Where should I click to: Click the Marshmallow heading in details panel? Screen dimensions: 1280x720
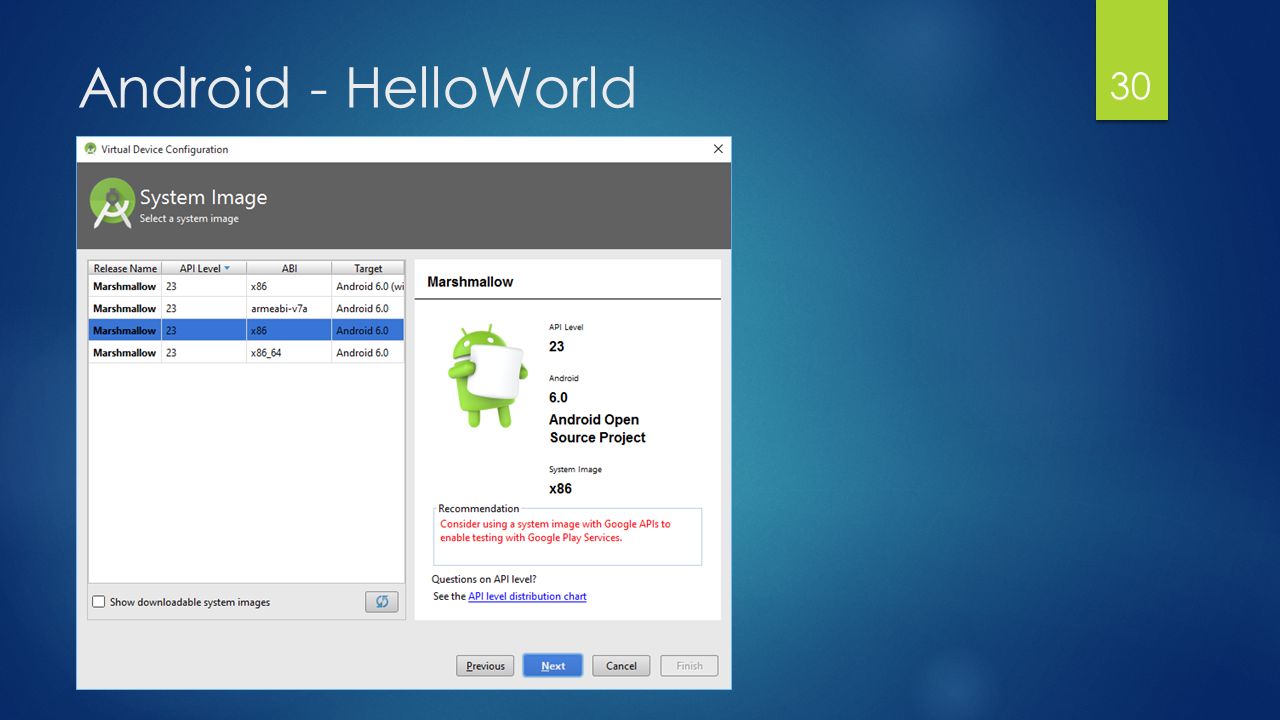470,282
